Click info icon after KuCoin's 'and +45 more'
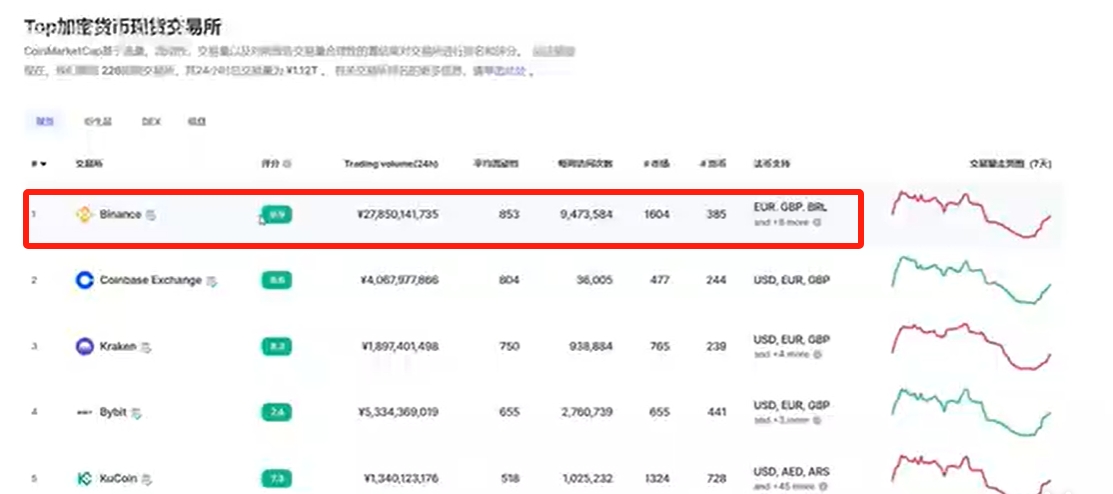This screenshot has height=494, width=1113. click(x=822, y=486)
